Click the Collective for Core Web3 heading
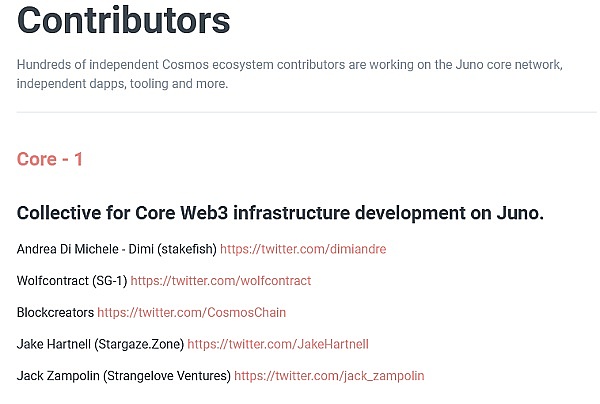The width and height of the screenshot is (600, 404). point(280,213)
